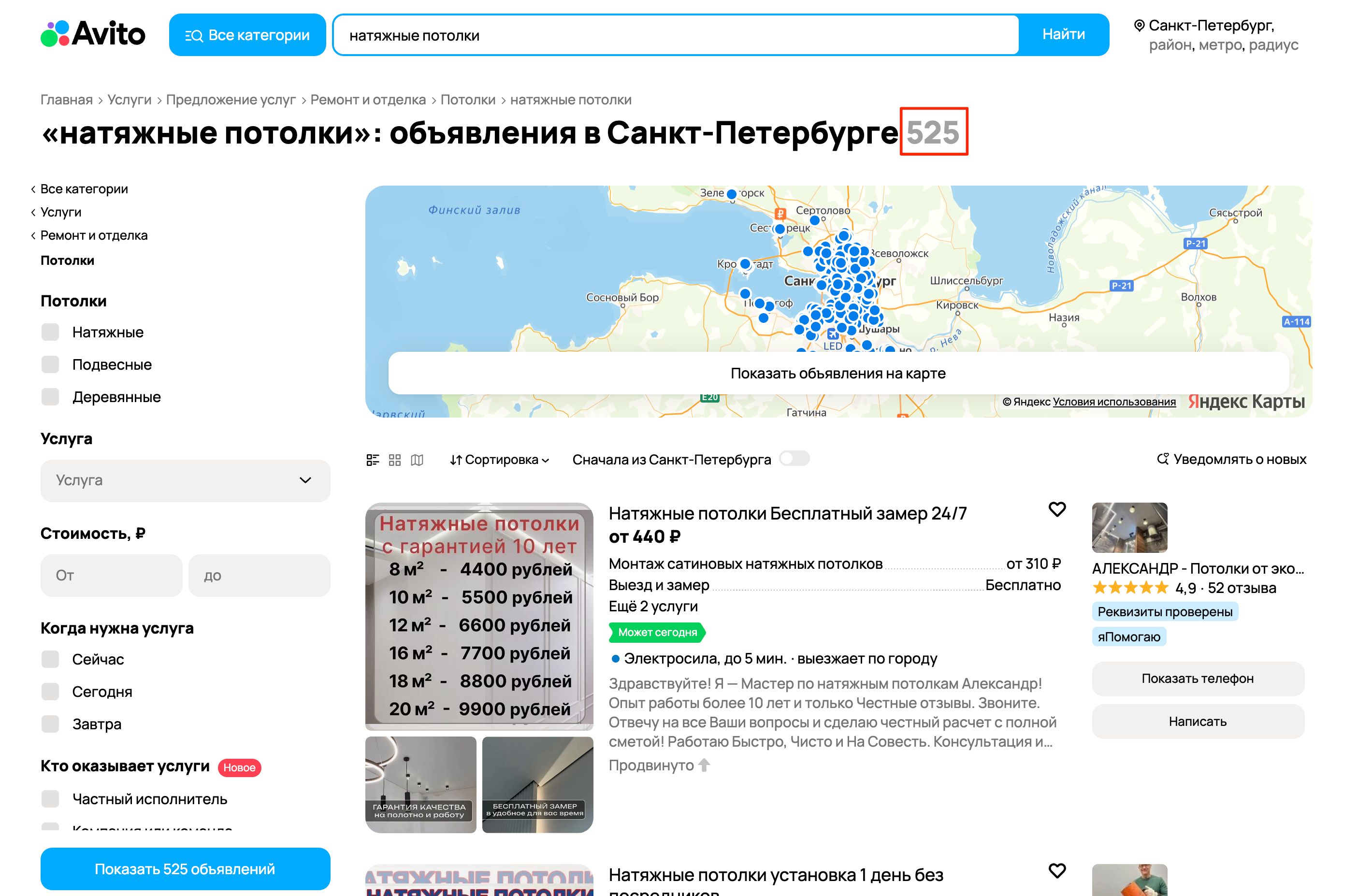The width and height of the screenshot is (1372, 896).
Task: Switch to grid view icon
Action: coord(395,460)
